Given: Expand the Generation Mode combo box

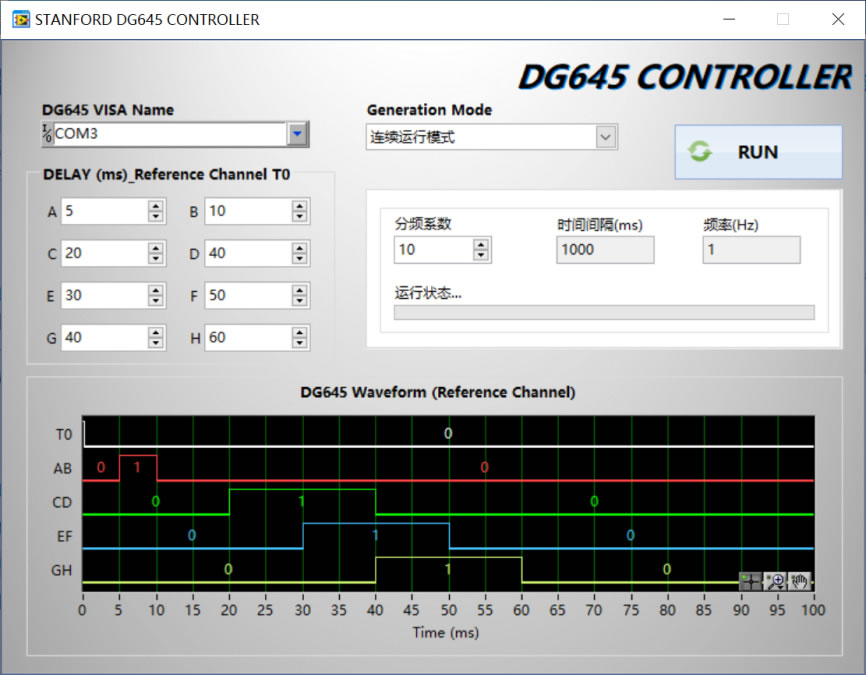Looking at the screenshot, I should point(605,137).
